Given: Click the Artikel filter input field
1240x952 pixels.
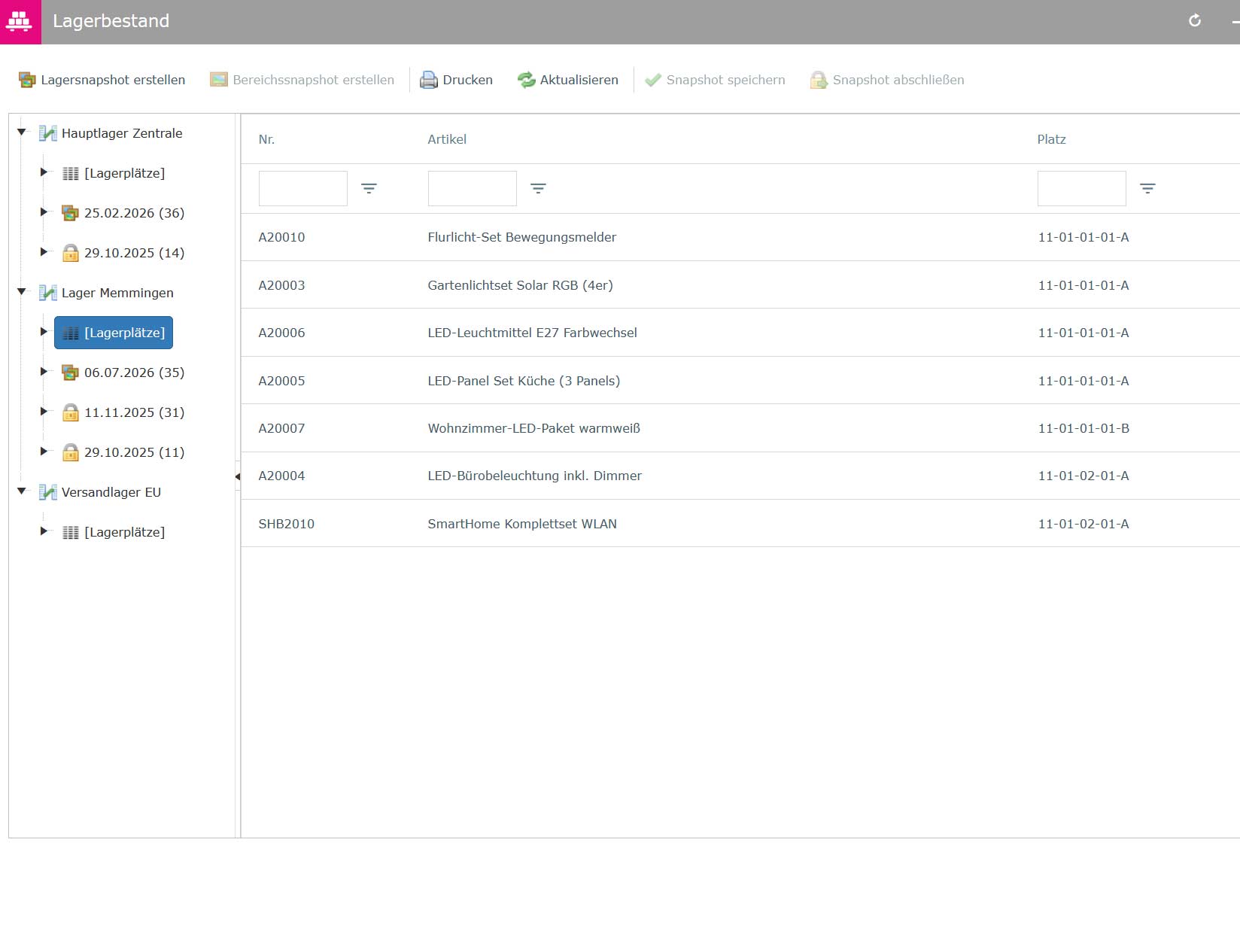Looking at the screenshot, I should pos(473,188).
